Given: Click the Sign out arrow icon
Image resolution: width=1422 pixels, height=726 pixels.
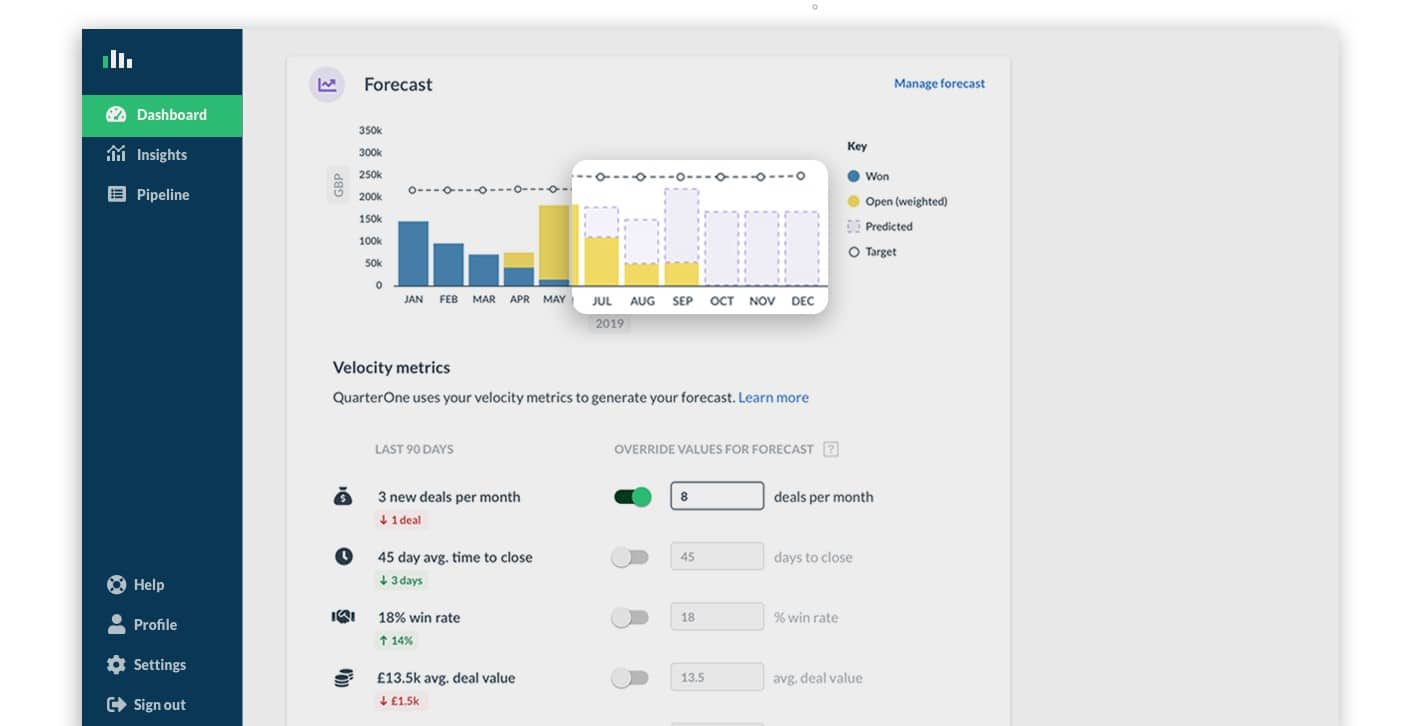Looking at the screenshot, I should pos(116,705).
